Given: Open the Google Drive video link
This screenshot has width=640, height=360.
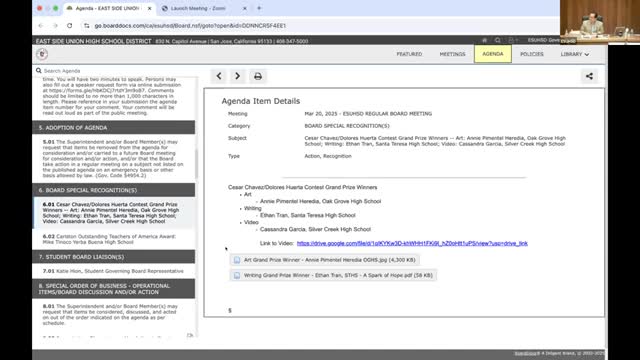Looking at the screenshot, I should pos(412,243).
